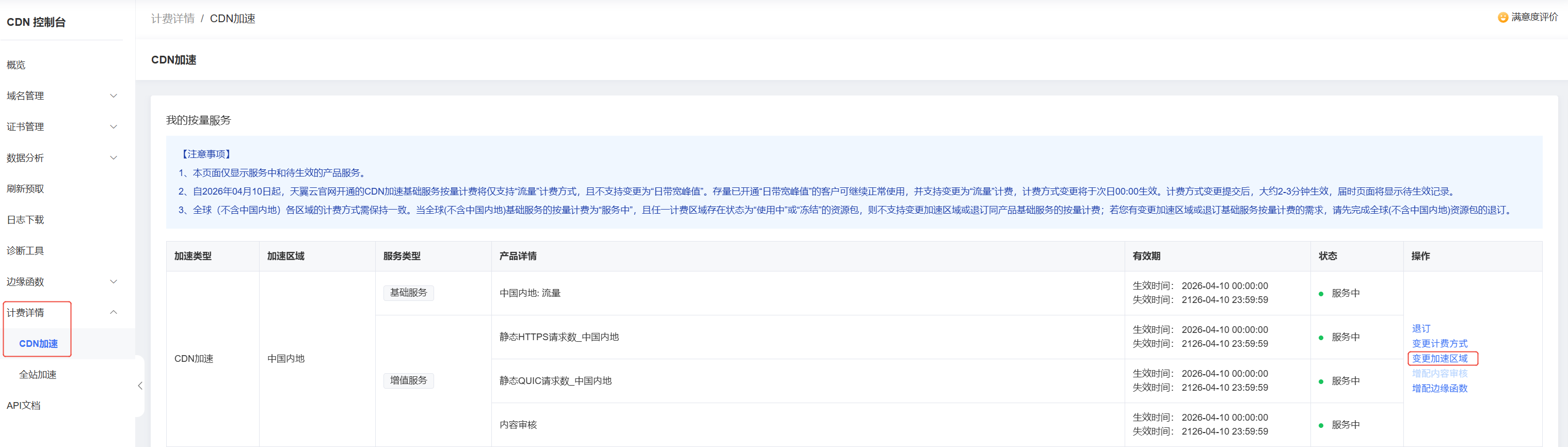This screenshot has height=447, width=1568.
Task: Click the 退订 link
Action: (x=1421, y=328)
